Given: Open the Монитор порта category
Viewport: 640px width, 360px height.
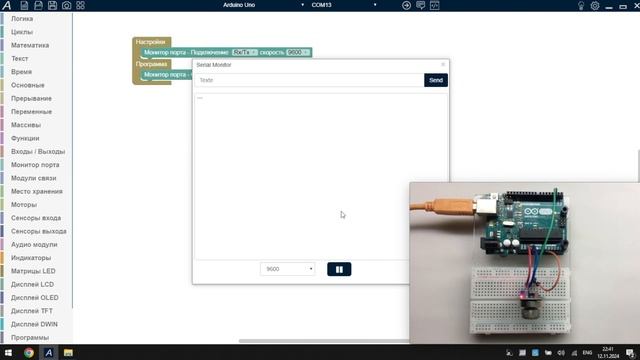Looking at the screenshot, I should [36, 164].
